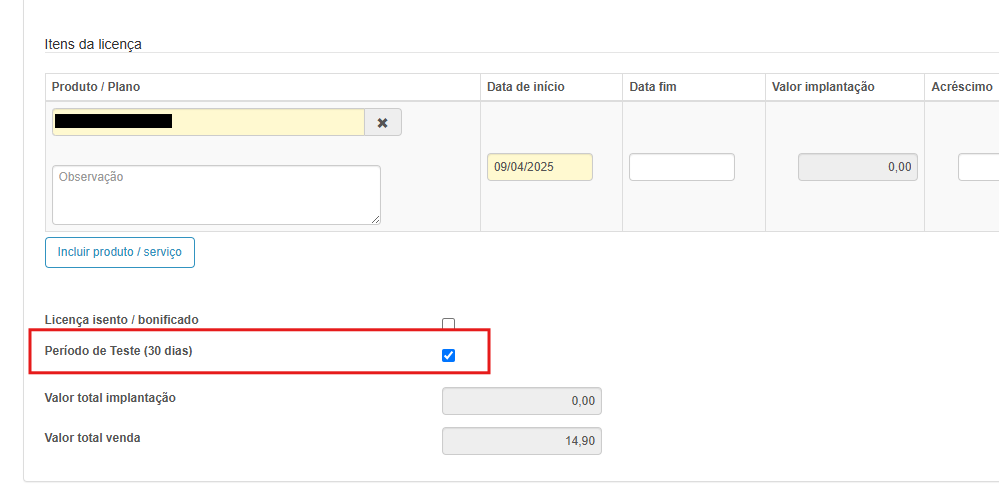Click the Data de início column header
This screenshot has width=999, height=489.
coord(526,87)
